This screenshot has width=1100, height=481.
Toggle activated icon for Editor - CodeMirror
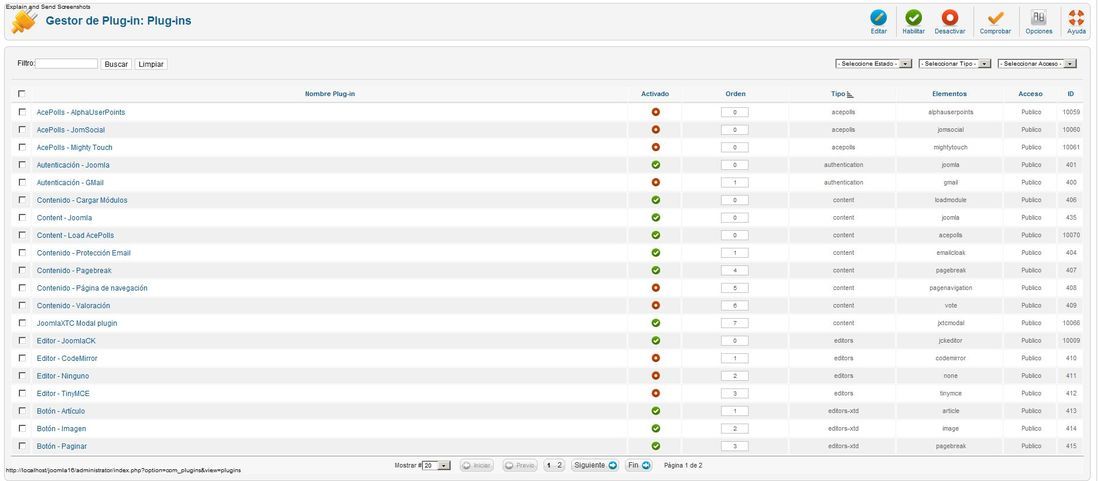click(655, 358)
